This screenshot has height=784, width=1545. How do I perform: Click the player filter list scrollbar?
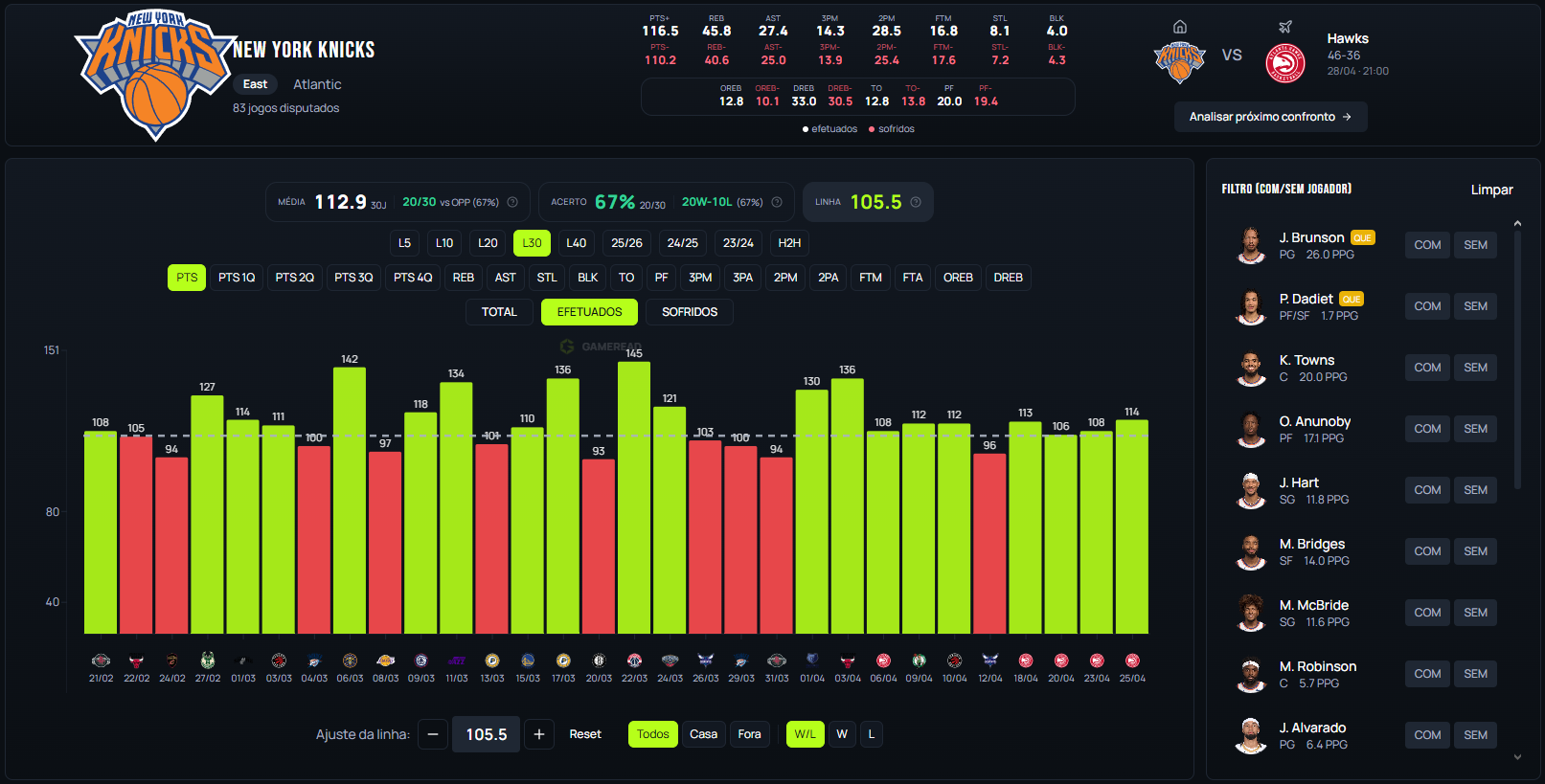1517,359
